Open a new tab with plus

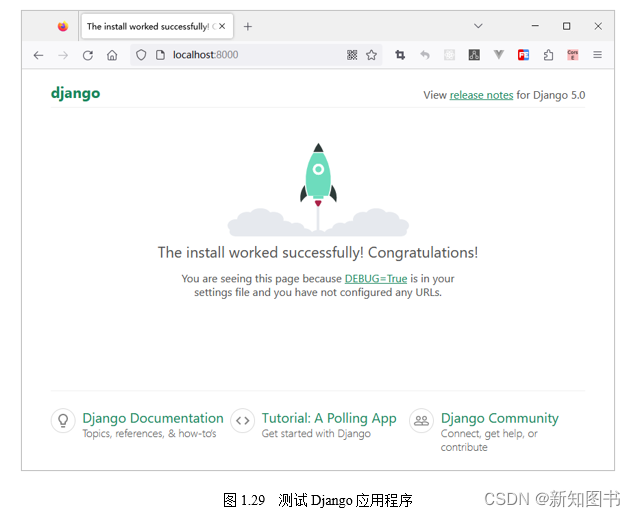248,27
